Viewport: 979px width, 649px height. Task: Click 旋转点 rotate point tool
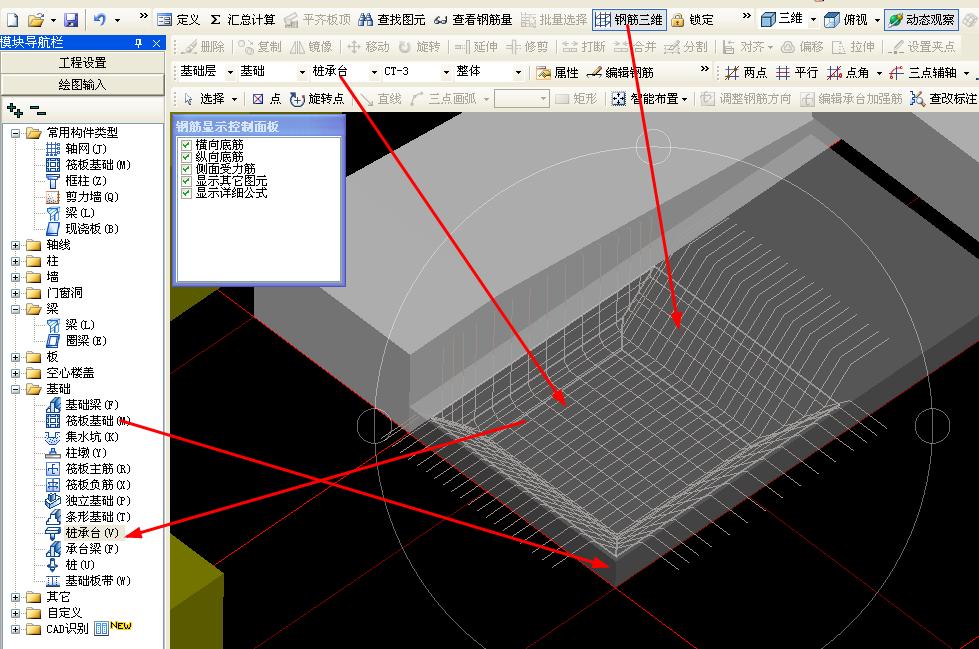click(x=317, y=99)
